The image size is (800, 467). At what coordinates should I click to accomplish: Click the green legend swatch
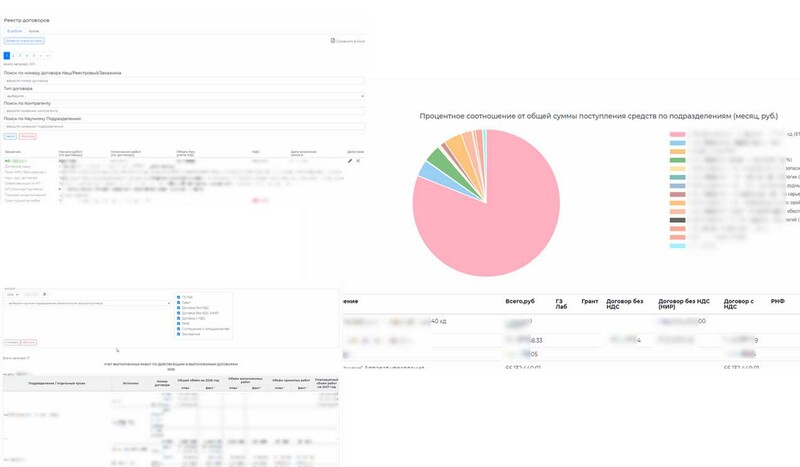coord(678,160)
